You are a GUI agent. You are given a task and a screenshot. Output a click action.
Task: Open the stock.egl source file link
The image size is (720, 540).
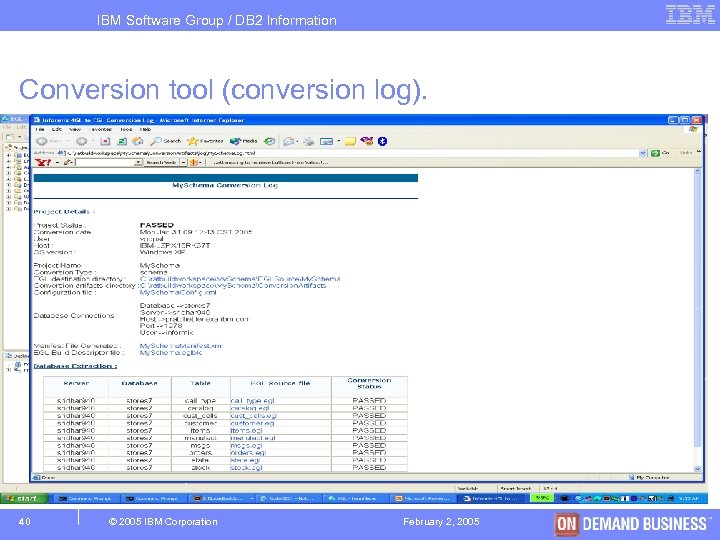(x=246, y=467)
